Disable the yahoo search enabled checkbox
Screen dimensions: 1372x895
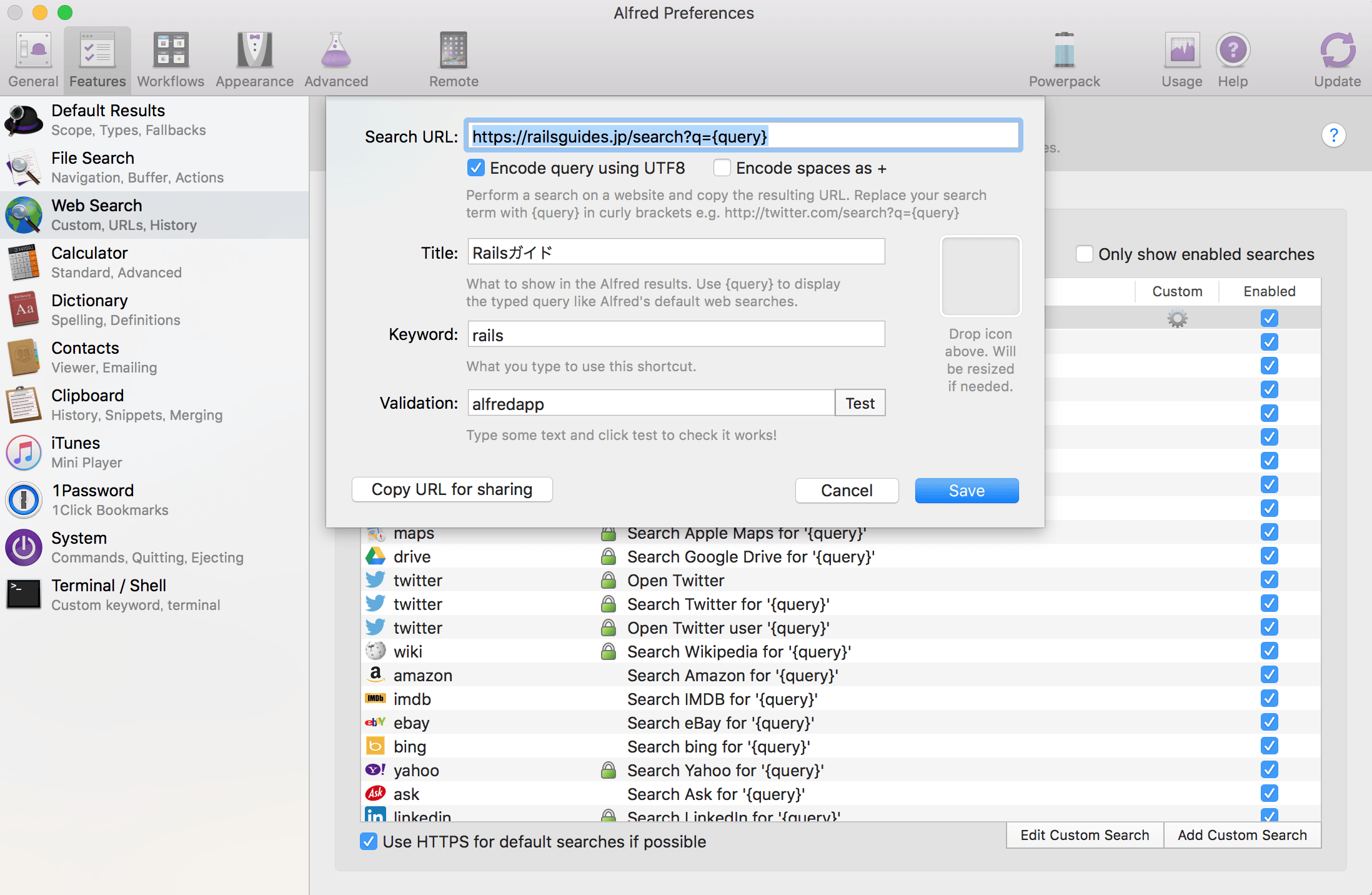click(1269, 769)
